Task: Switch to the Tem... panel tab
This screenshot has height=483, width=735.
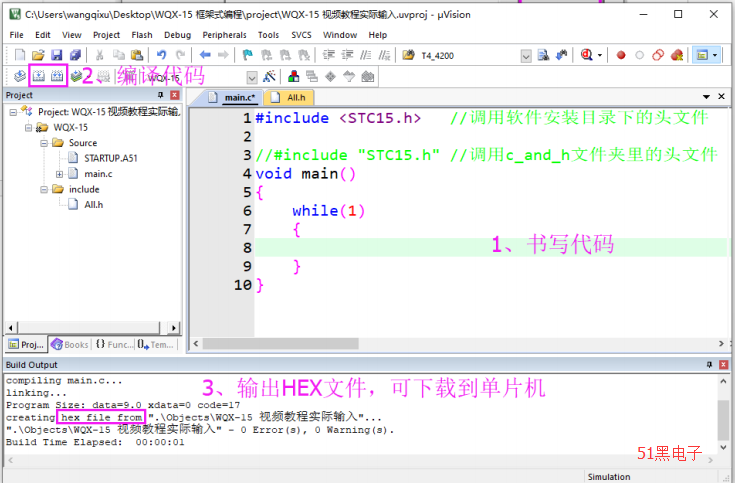Action: click(x=156, y=345)
